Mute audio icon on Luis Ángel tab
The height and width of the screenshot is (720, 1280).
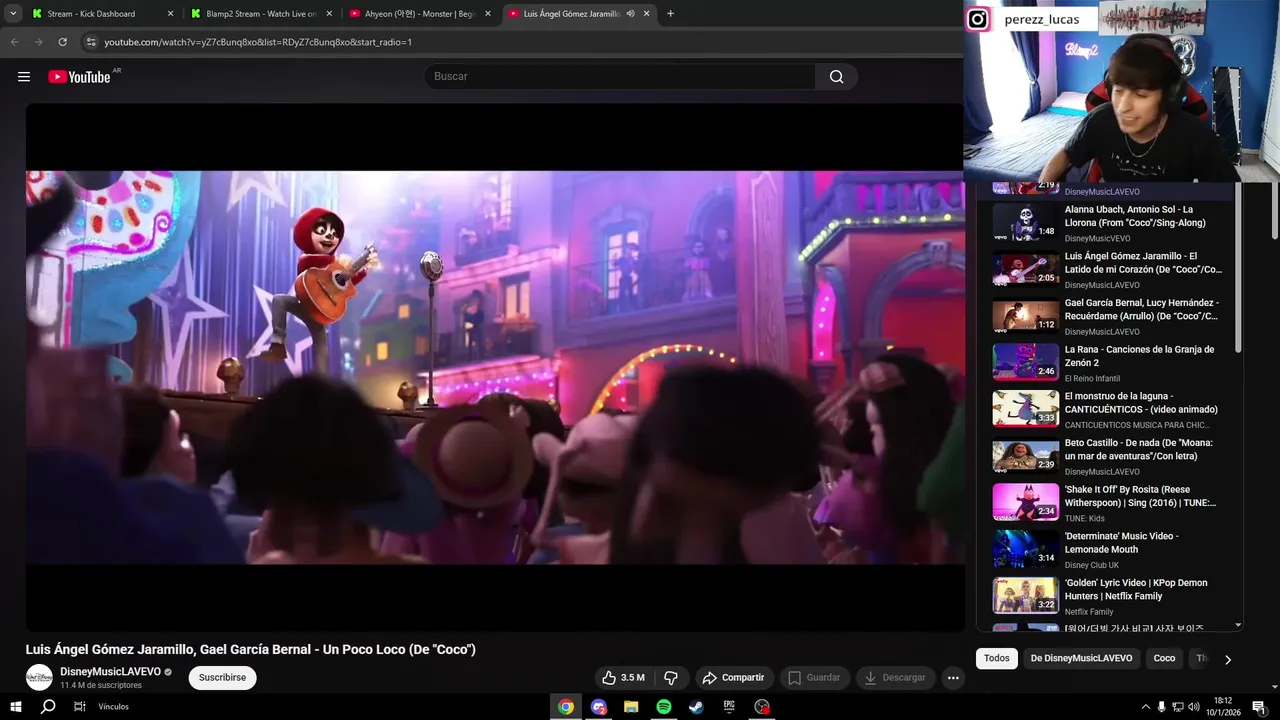pos(630,14)
